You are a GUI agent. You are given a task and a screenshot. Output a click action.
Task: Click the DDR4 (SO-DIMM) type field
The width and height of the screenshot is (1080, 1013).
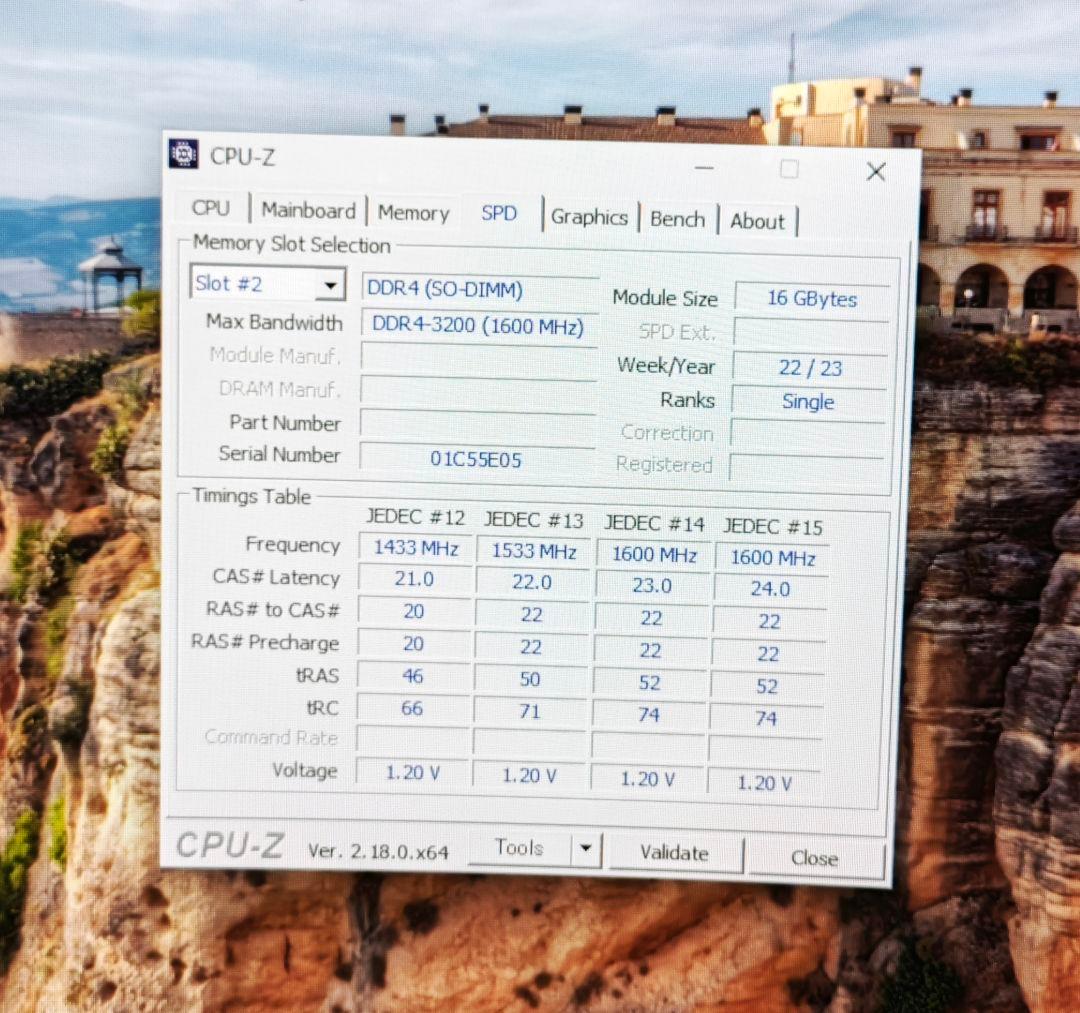[480, 288]
